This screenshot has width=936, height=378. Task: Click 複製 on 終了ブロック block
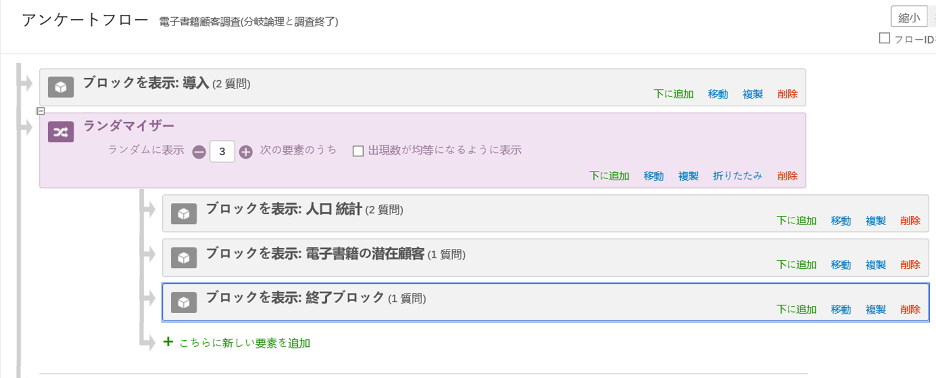876,309
